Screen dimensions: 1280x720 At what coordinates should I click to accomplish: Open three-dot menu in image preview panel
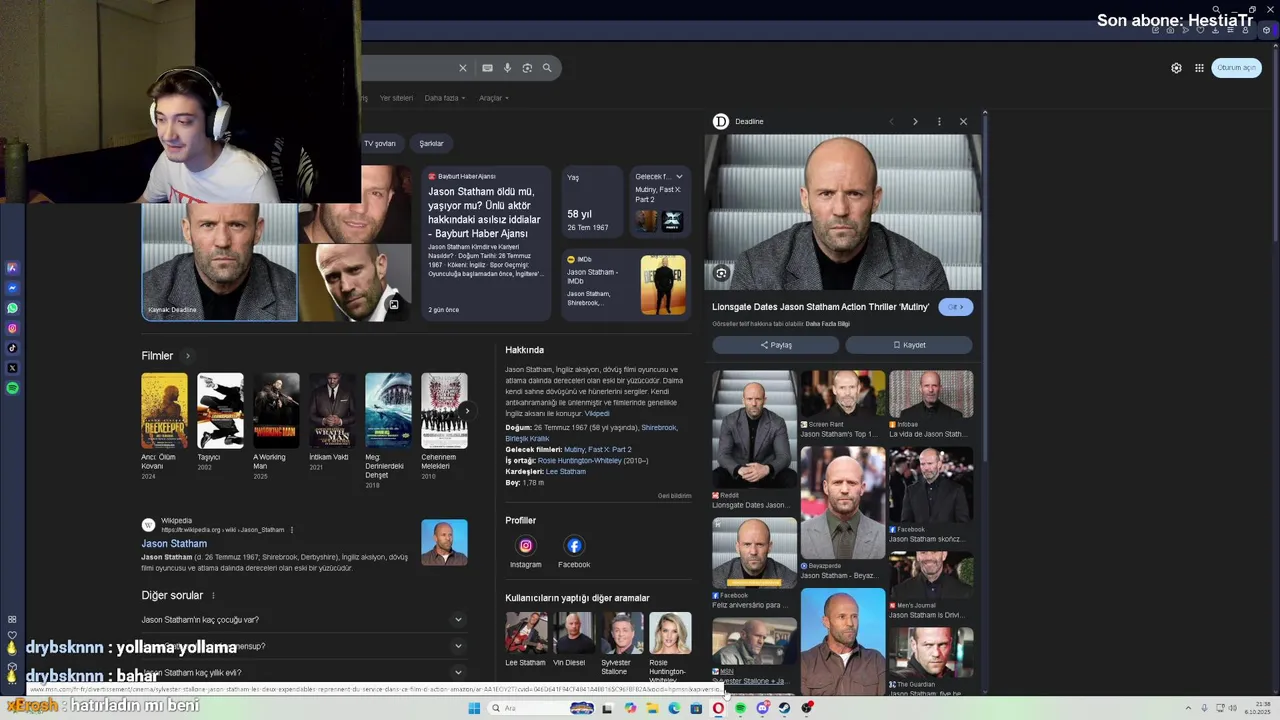tap(939, 122)
